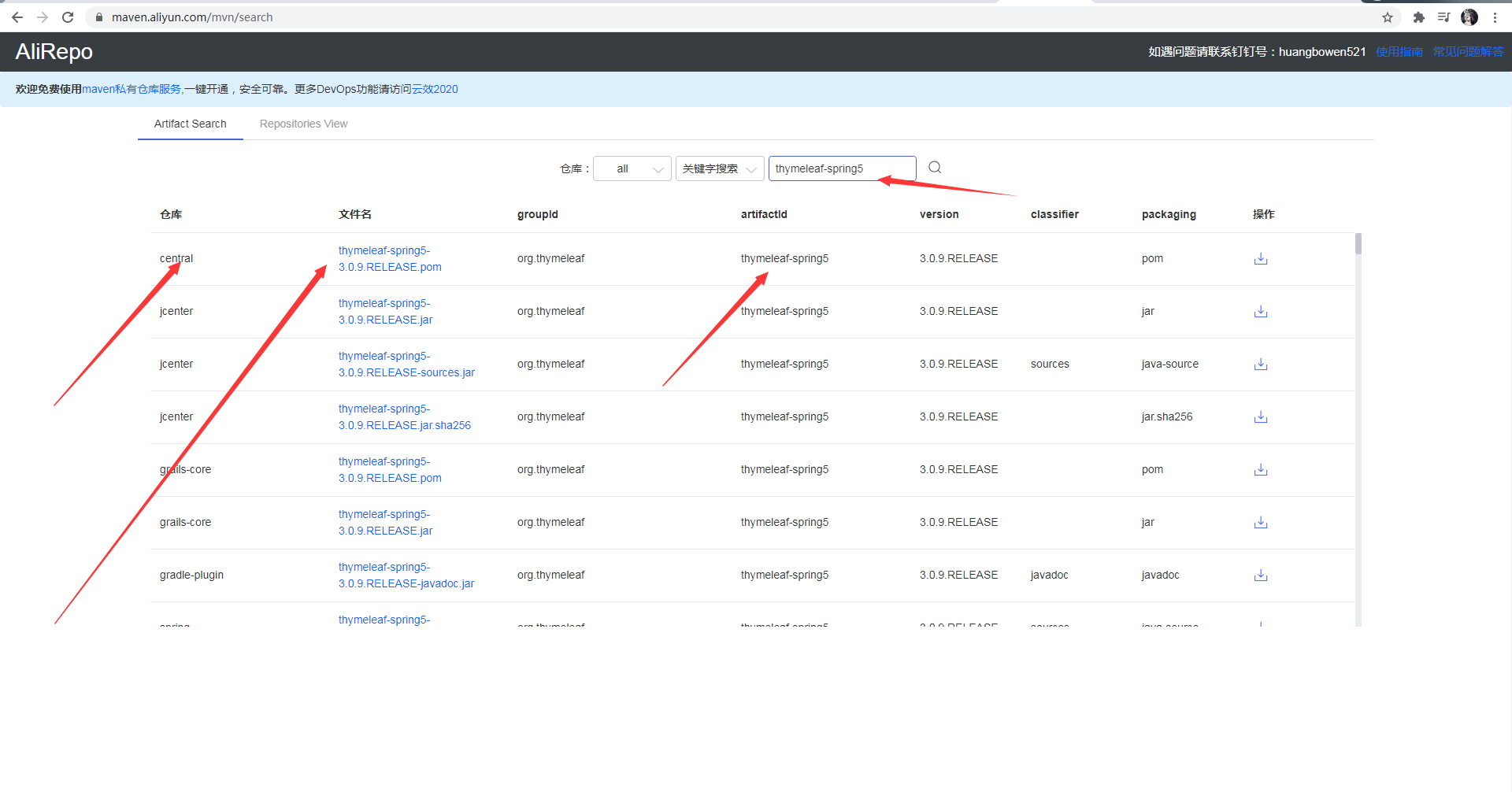
Task: Click org.thymeleaf groupId in central row
Action: pos(551,258)
